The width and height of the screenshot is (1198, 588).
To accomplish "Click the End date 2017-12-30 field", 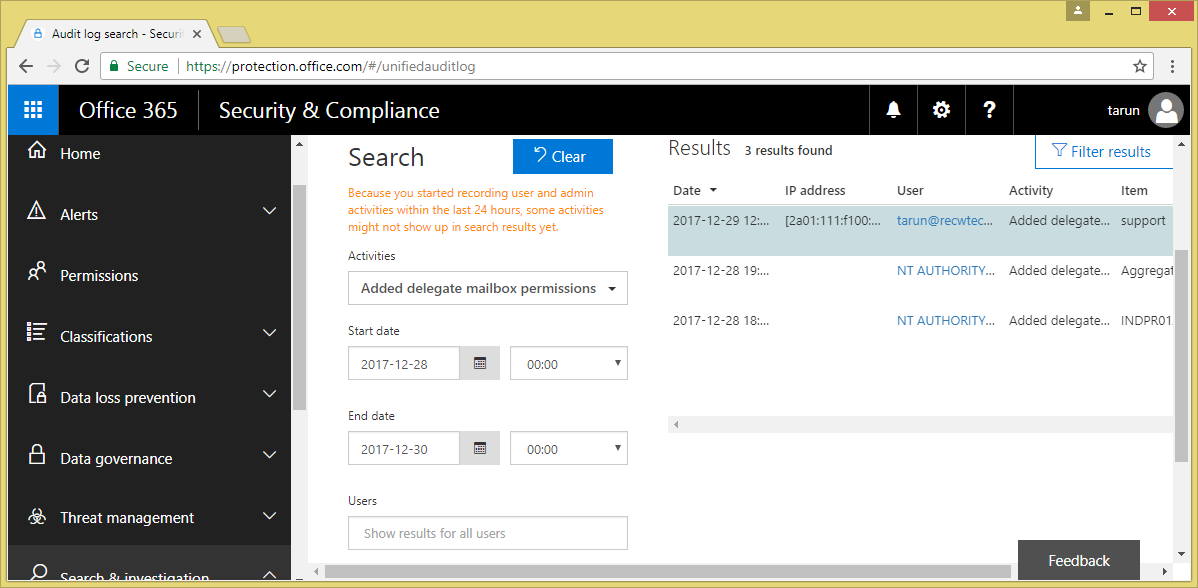I will (x=404, y=448).
